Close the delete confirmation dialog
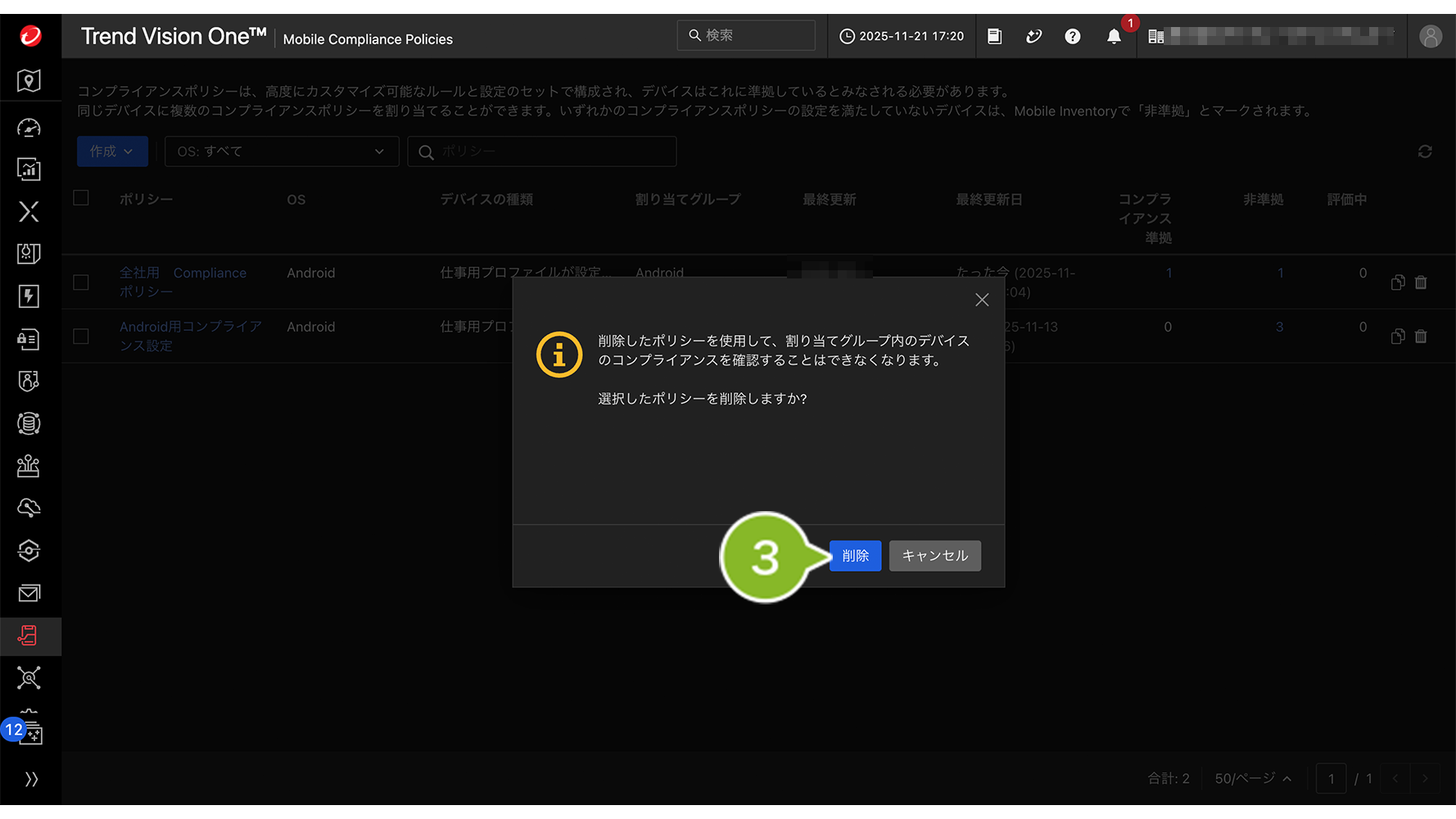Image resolution: width=1456 pixels, height=819 pixels. 982,300
